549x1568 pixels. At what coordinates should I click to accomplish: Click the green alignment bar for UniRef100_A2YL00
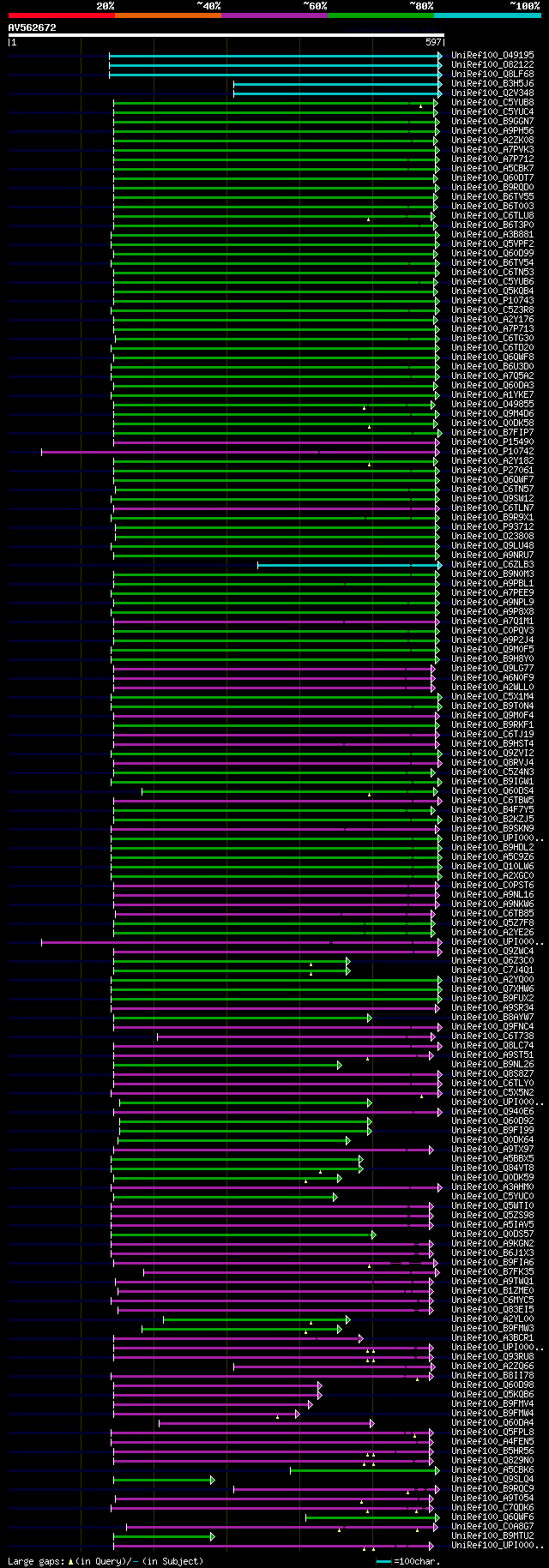255,1319
